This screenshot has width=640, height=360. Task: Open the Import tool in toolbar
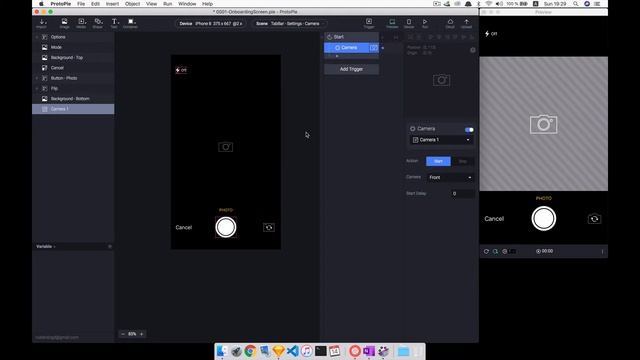coord(42,23)
